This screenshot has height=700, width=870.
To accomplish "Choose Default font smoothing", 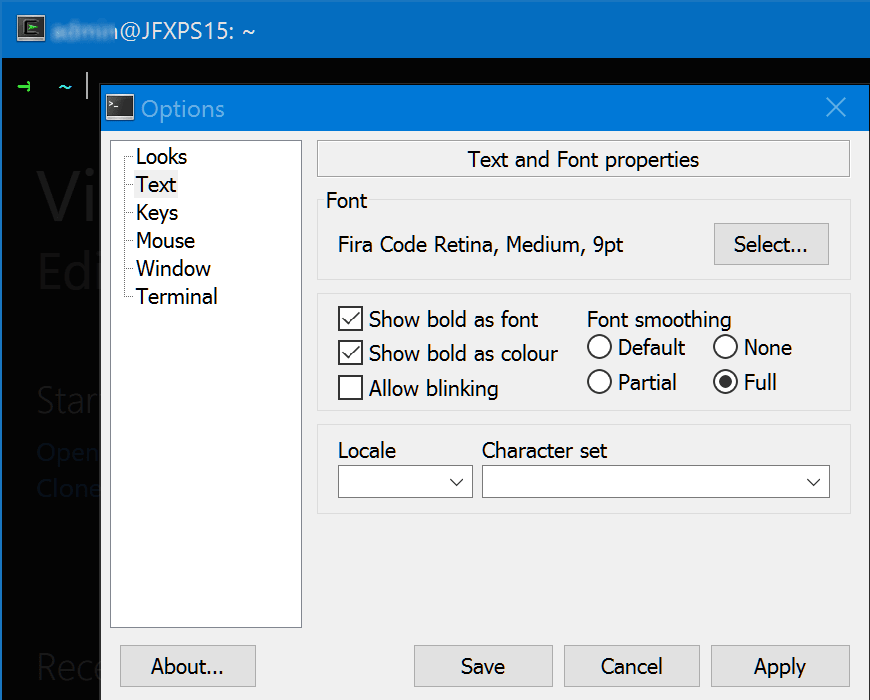I will point(599,347).
